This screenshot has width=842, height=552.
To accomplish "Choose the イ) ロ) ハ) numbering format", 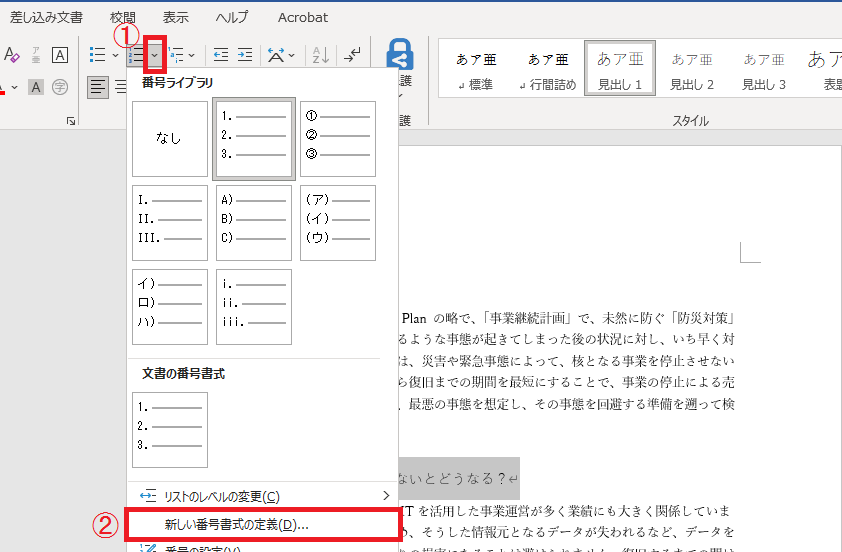I will (170, 307).
